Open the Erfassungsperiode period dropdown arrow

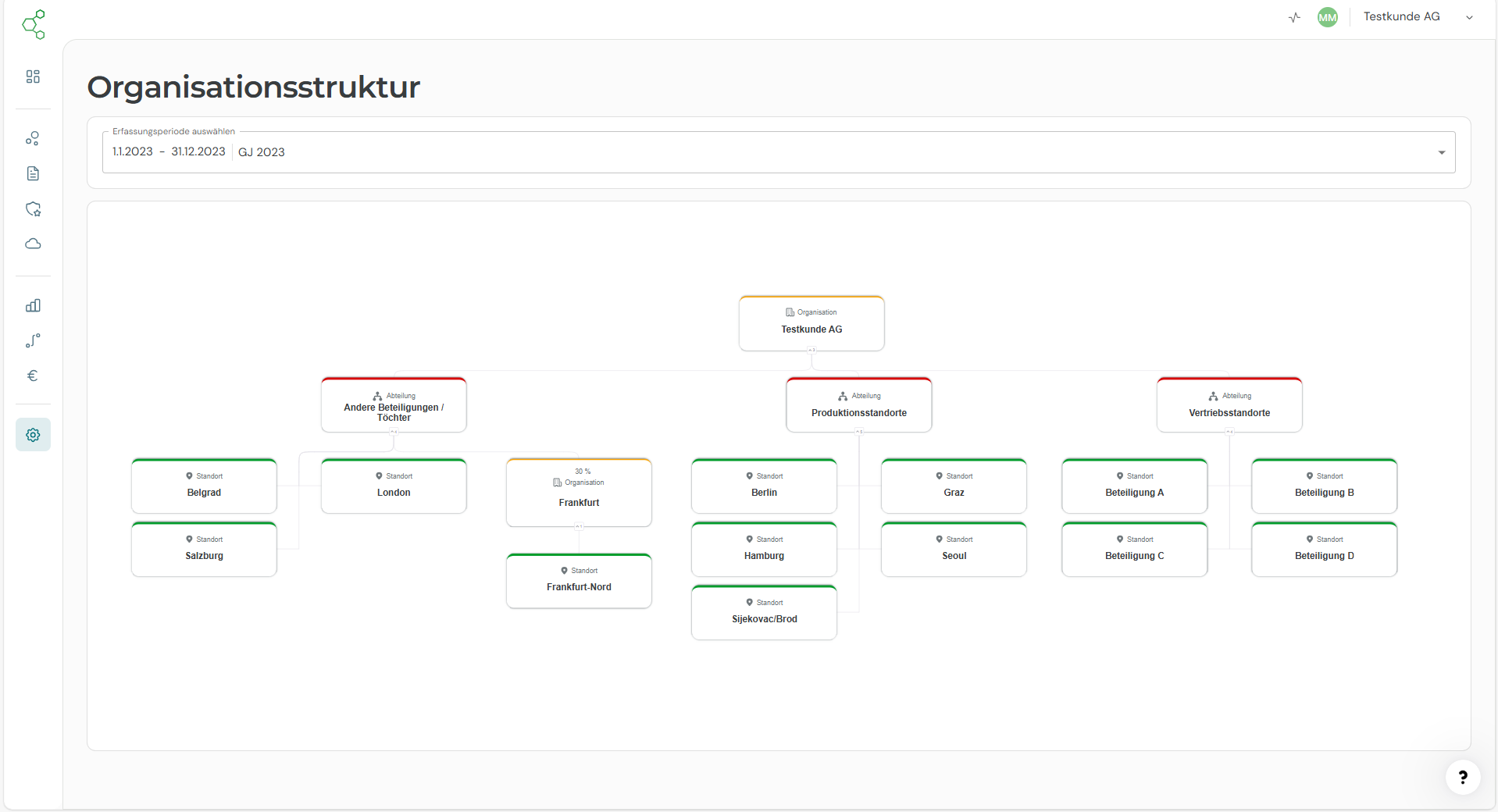(1441, 152)
